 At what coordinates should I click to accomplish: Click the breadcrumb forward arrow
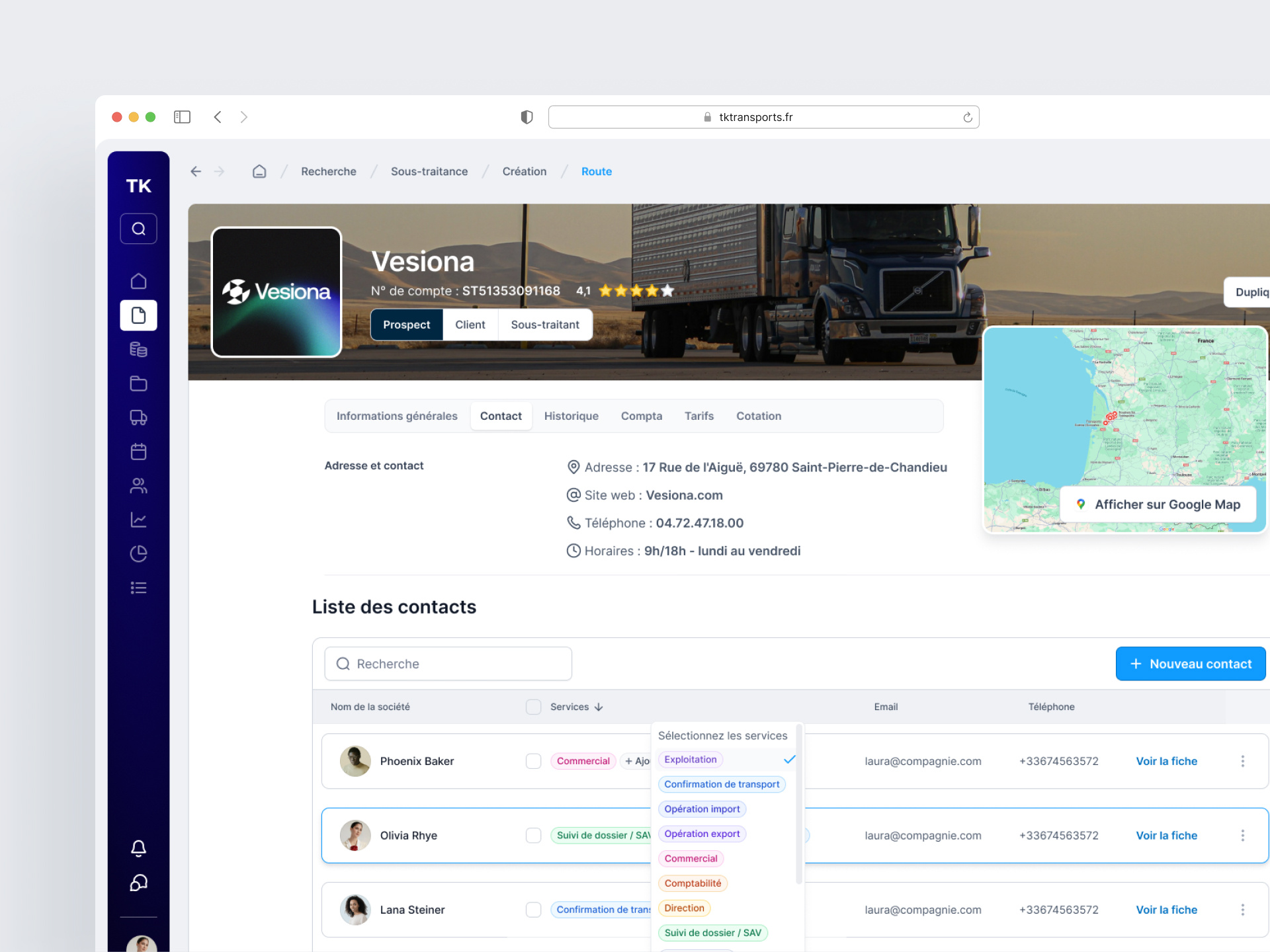pyautogui.click(x=219, y=171)
